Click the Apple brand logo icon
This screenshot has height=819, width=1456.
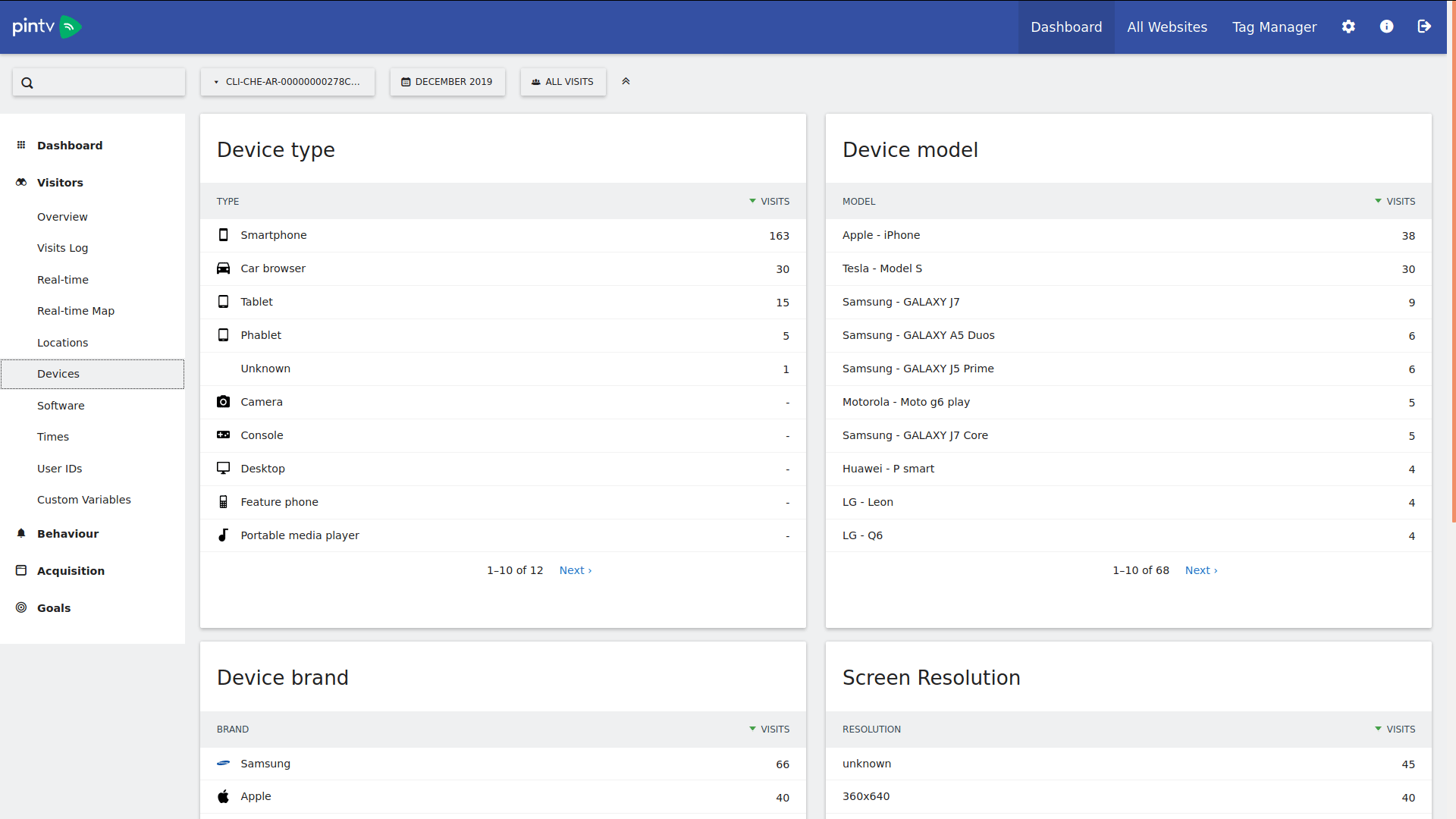pyautogui.click(x=223, y=796)
